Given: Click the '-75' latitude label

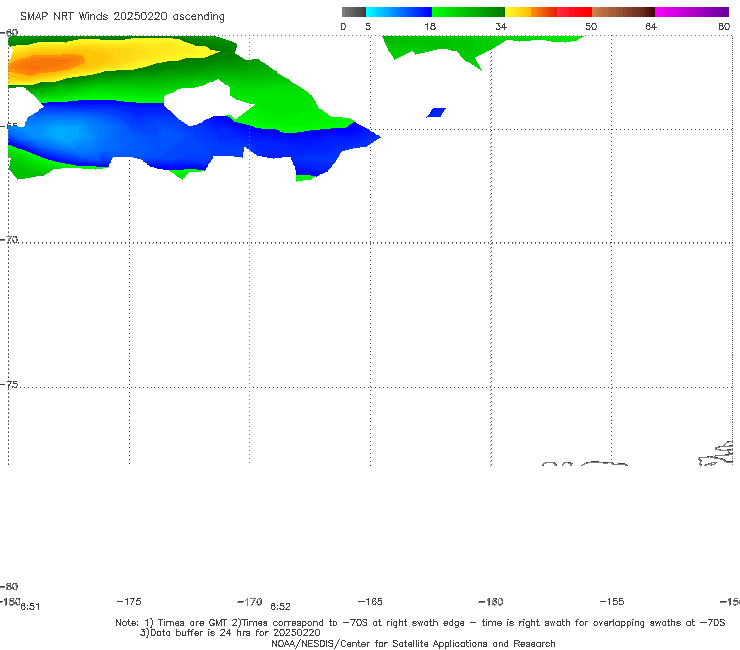Looking at the screenshot, I should tap(9, 385).
